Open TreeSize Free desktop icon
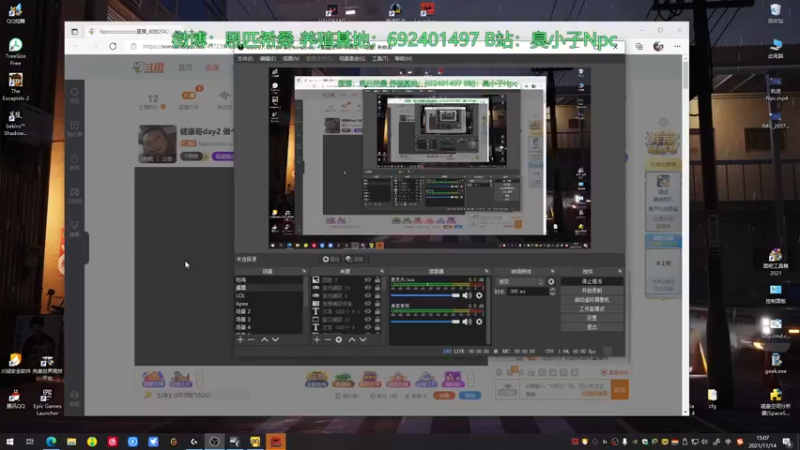800x450 pixels. (x=15, y=52)
